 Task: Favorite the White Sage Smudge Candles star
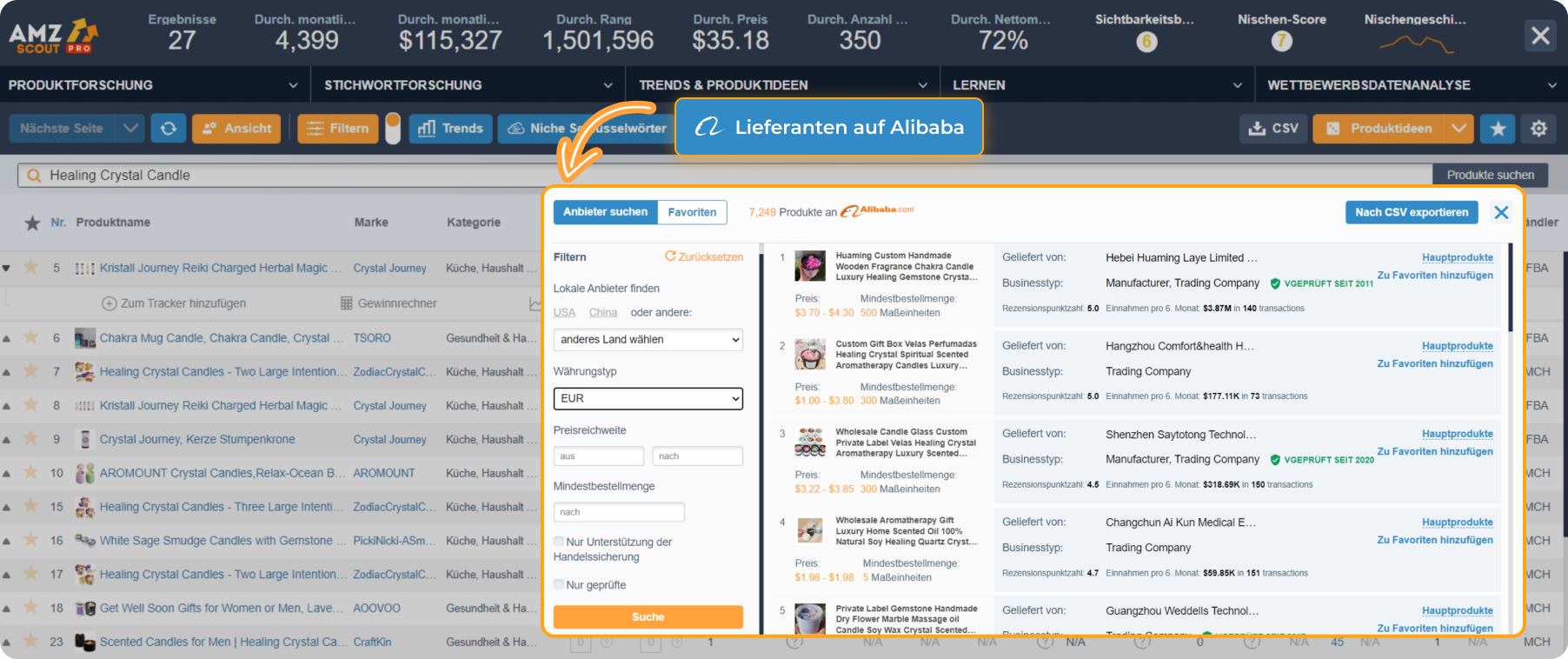(x=30, y=540)
